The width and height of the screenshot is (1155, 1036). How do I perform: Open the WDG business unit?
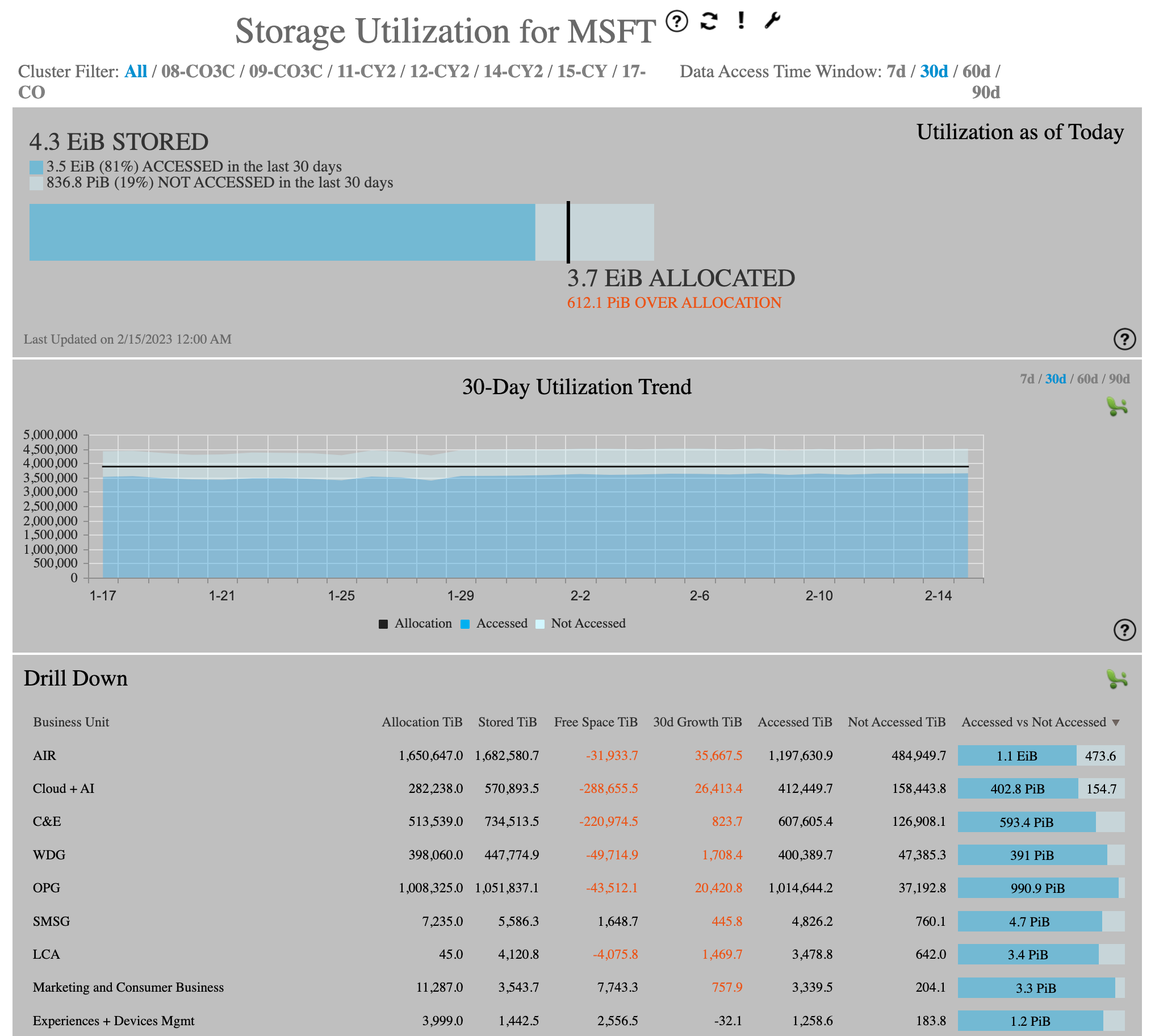pos(49,855)
